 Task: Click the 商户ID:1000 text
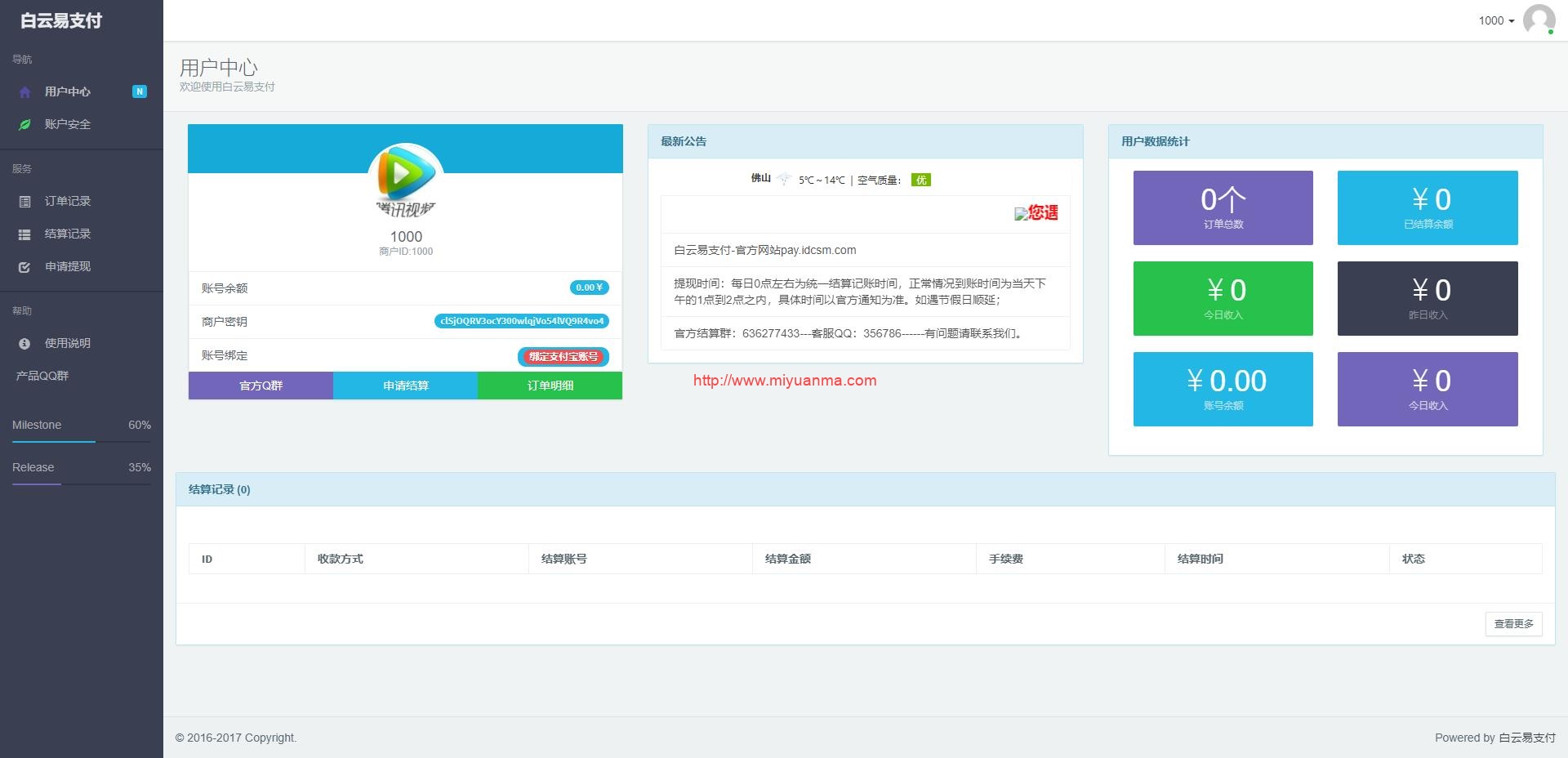[406, 252]
